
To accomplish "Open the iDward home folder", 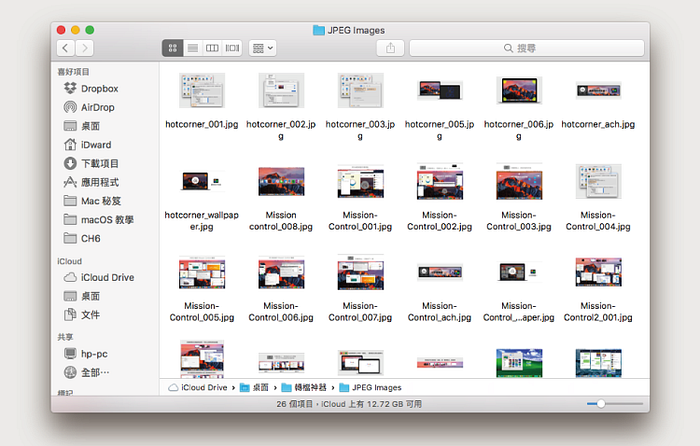I will pos(88,145).
